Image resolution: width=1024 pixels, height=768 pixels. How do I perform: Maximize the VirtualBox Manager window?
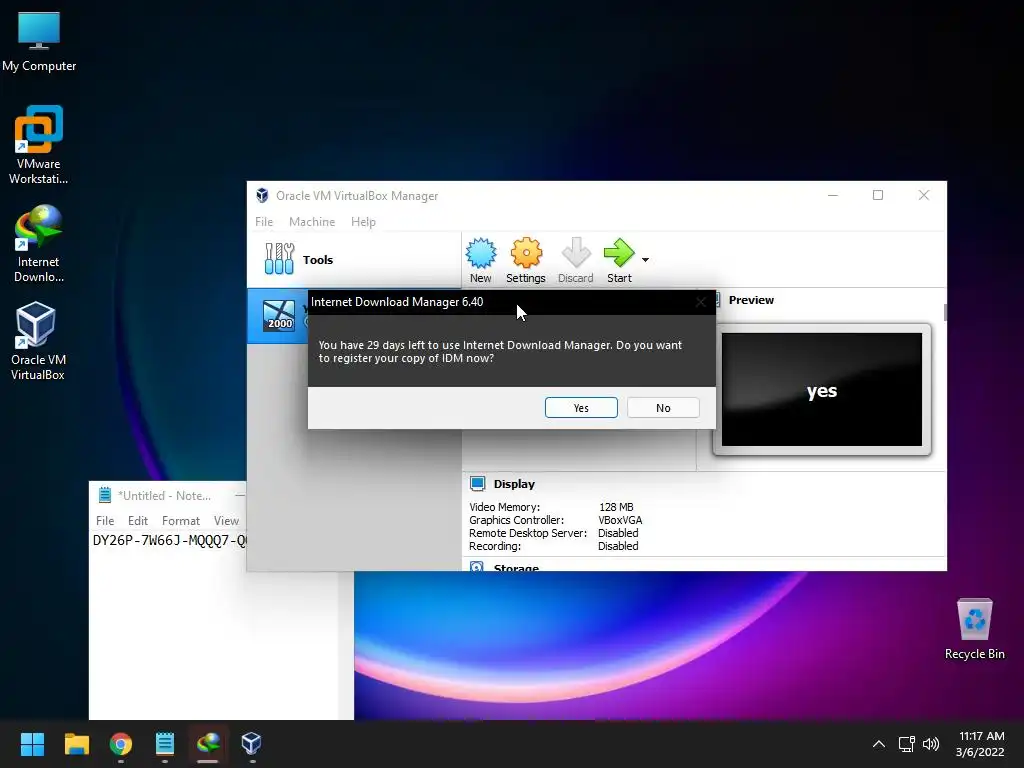coord(878,195)
